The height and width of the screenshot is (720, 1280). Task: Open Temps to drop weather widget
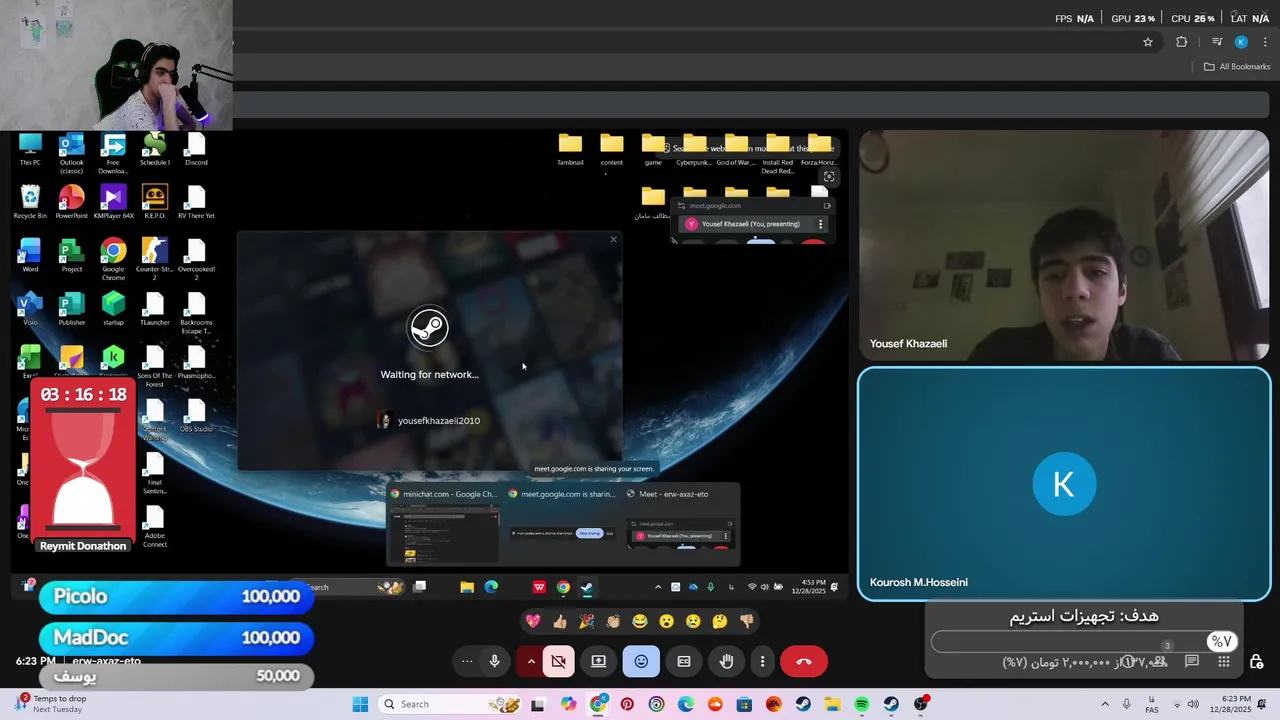[50, 704]
